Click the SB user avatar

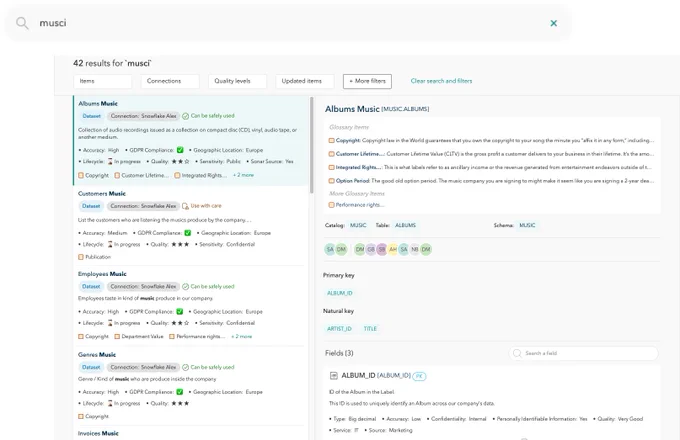point(382,249)
